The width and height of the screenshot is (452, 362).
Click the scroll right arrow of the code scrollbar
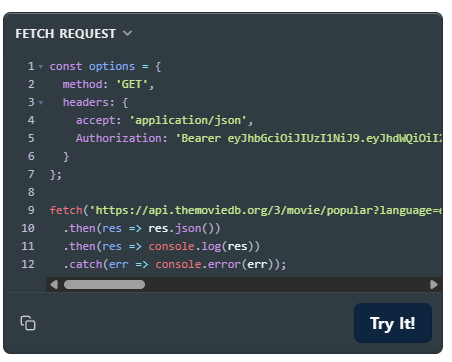[x=434, y=284]
